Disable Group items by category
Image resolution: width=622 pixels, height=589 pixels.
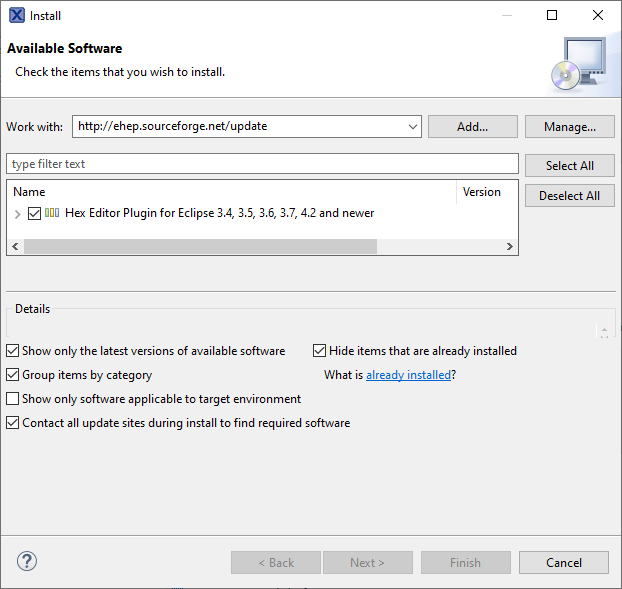point(13,375)
